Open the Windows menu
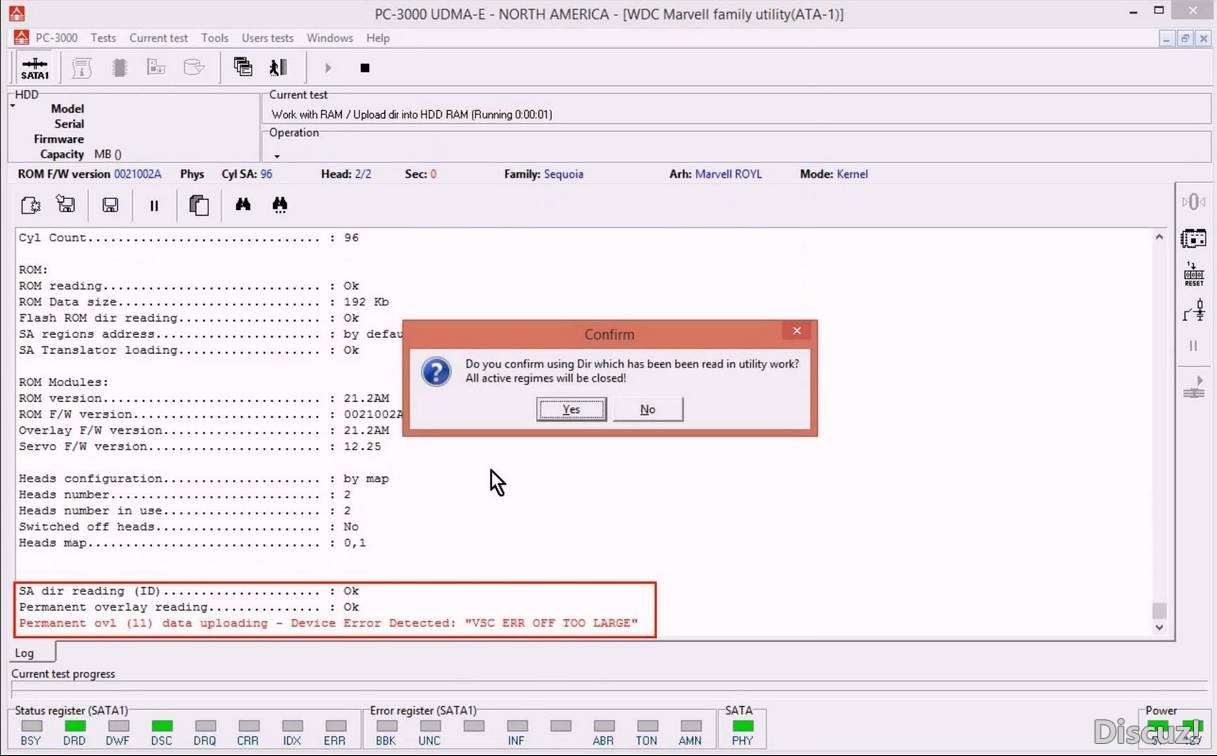Image resolution: width=1217 pixels, height=756 pixels. [x=330, y=38]
